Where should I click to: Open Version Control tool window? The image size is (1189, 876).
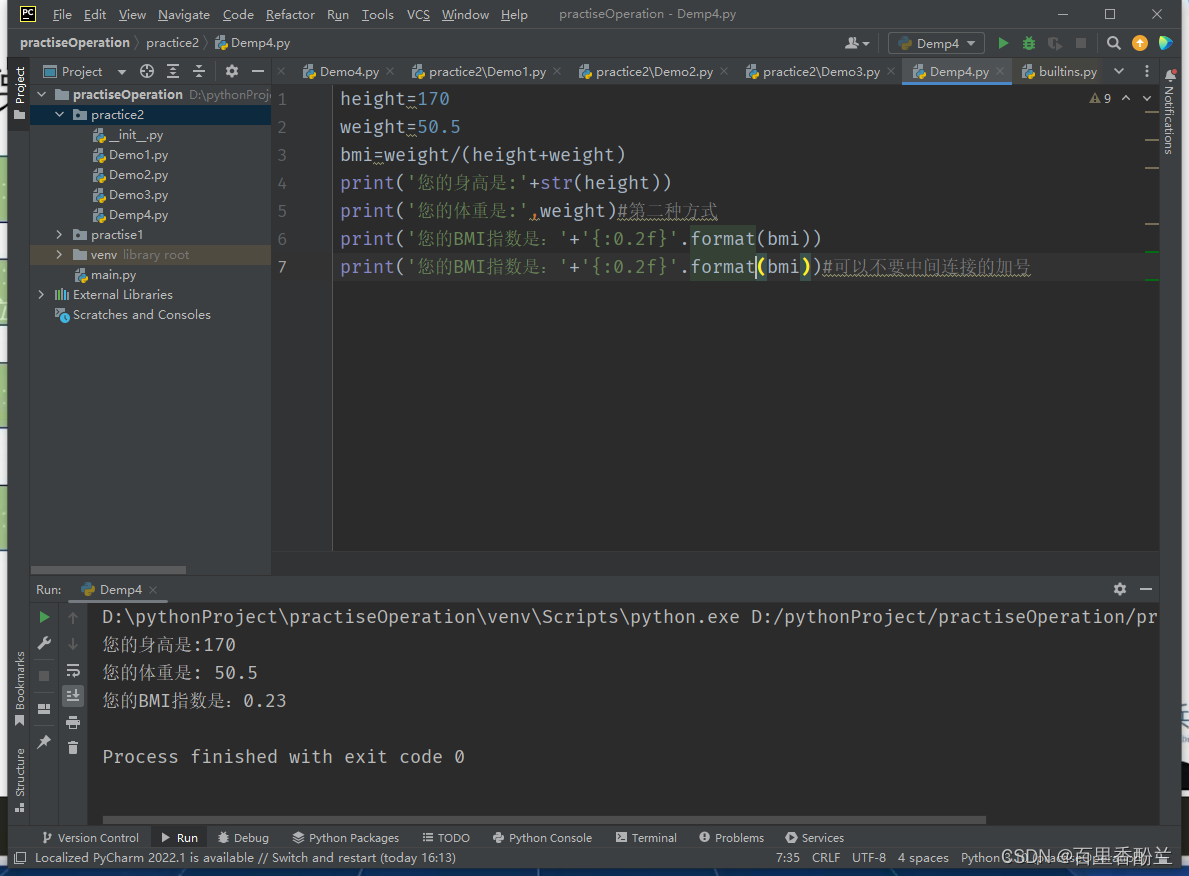tap(90, 838)
